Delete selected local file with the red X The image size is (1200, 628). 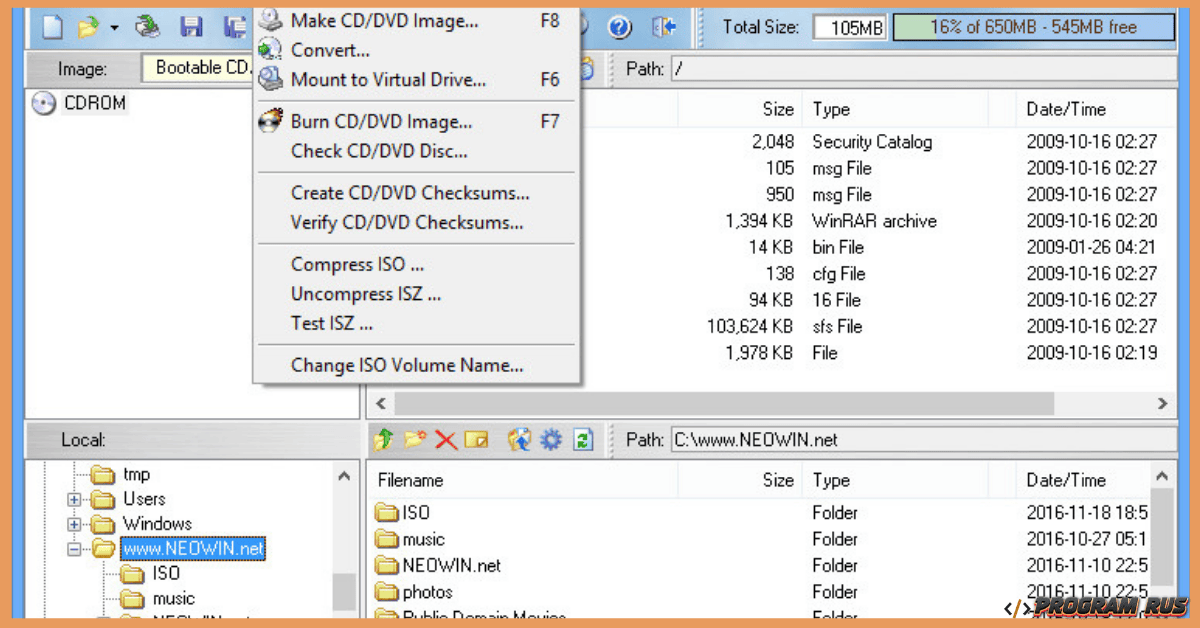pos(444,439)
